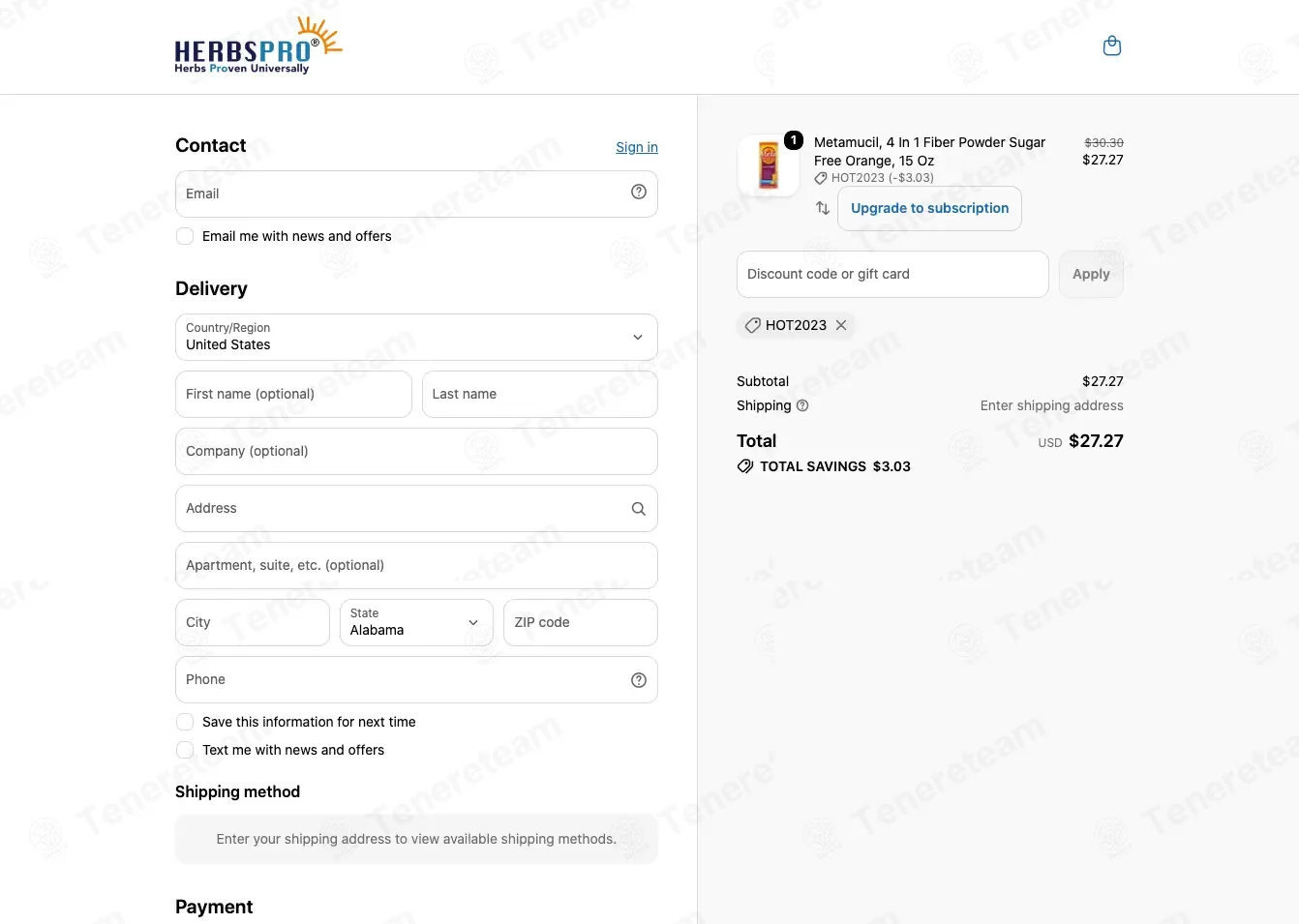Check Text me with news and offers
Screen dimensions: 1299x924
[x=185, y=750]
